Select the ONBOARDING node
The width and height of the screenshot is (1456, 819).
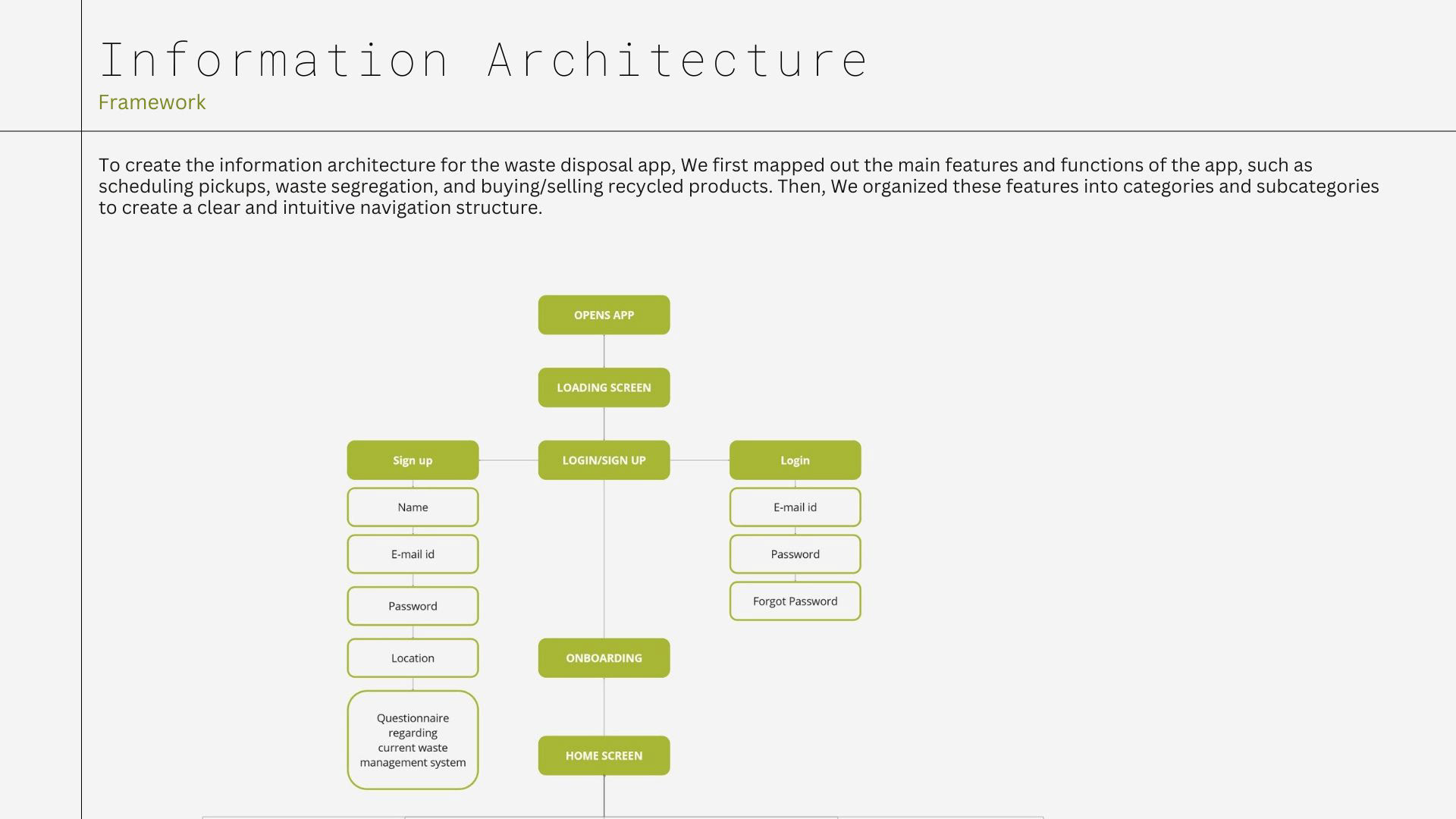tap(604, 658)
